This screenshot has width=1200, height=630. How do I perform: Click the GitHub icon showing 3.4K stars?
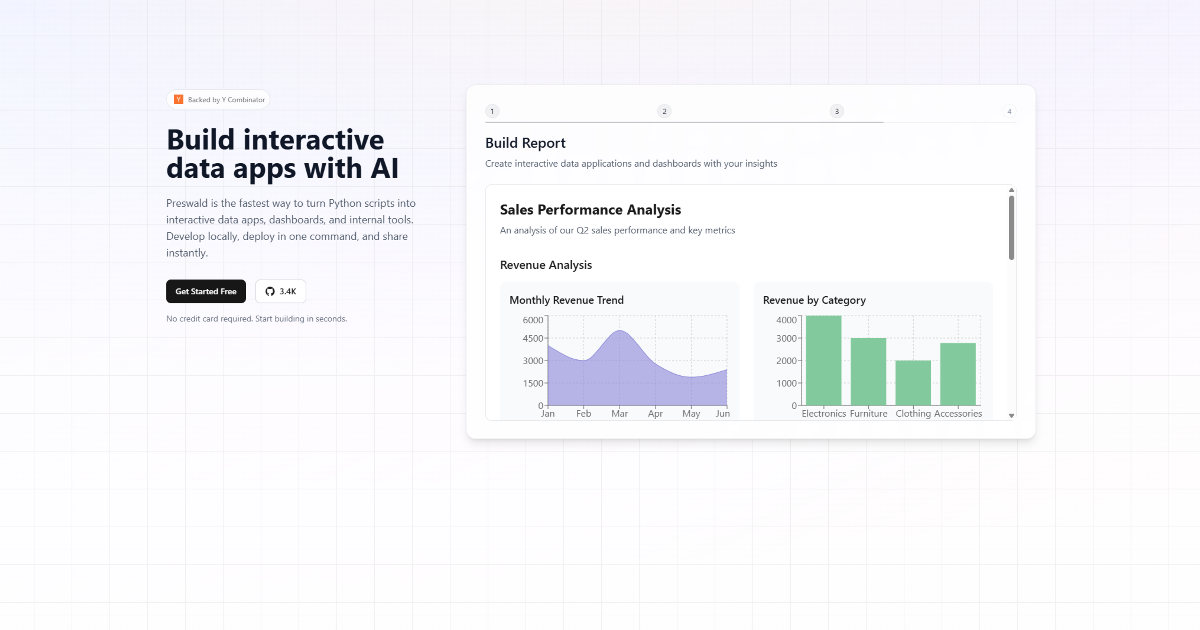pyautogui.click(x=269, y=291)
